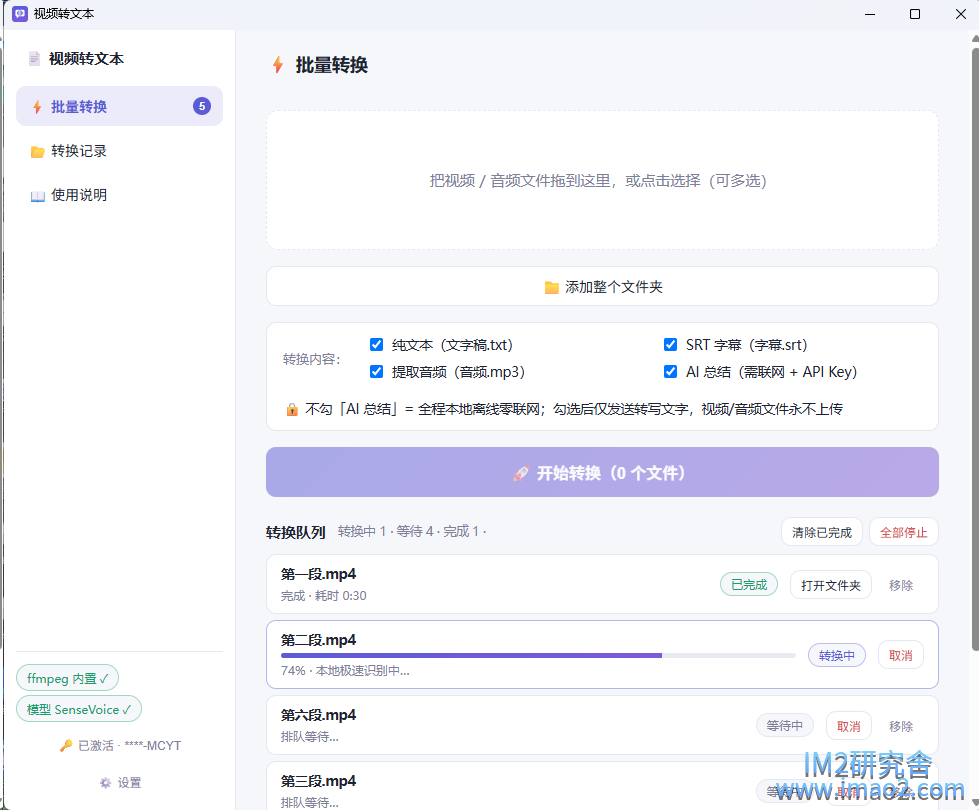Click the vertical scrollbar thumb
This screenshot has width=979, height=810.
(975, 348)
